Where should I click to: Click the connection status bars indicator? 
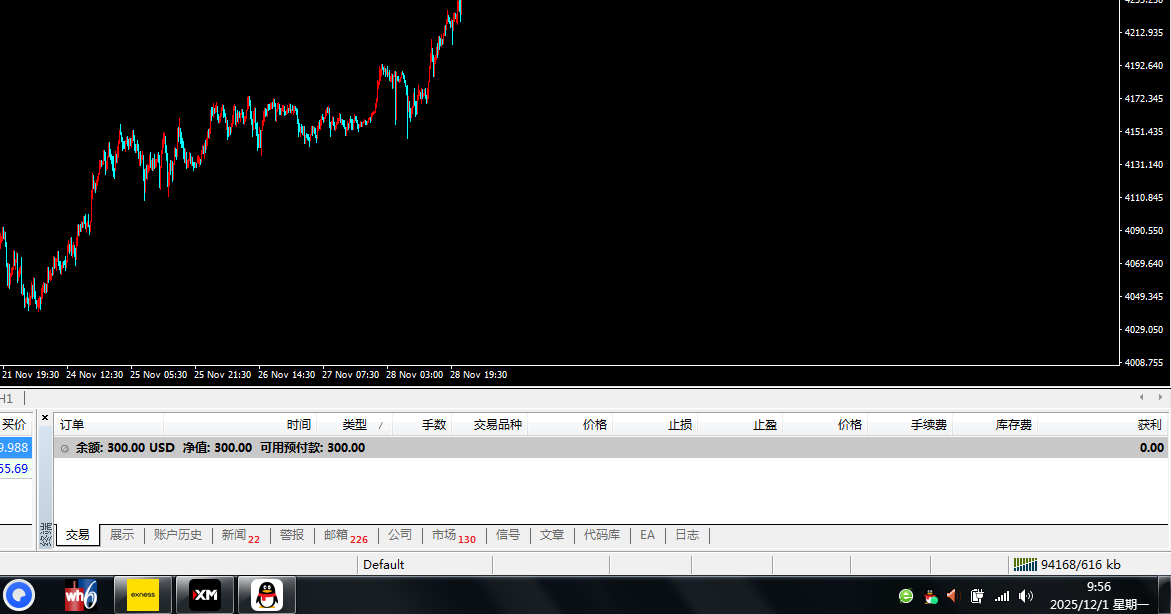click(x=1025, y=565)
